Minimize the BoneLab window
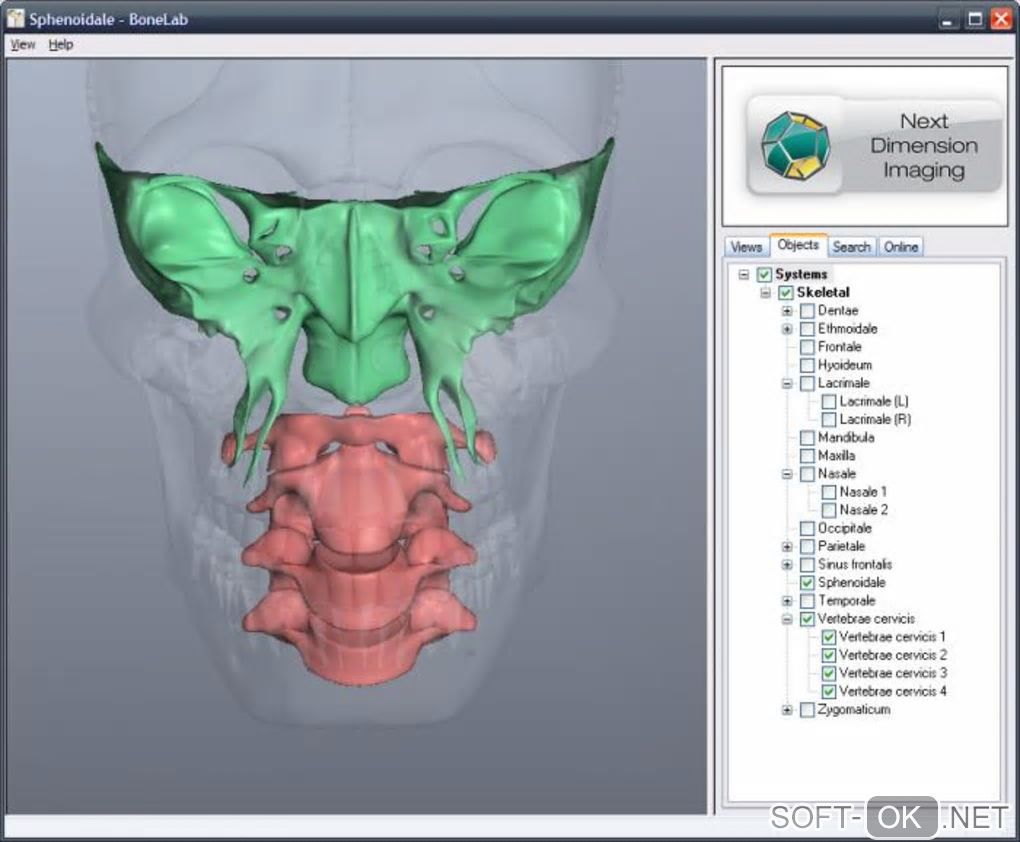This screenshot has height=842, width=1020. [948, 20]
